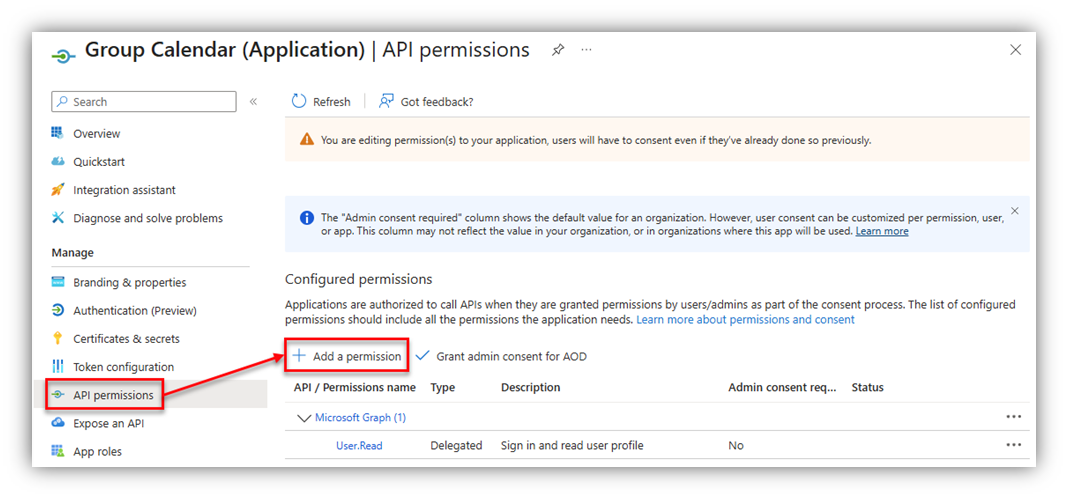Click the plus icon of Add a permission

click(298, 355)
